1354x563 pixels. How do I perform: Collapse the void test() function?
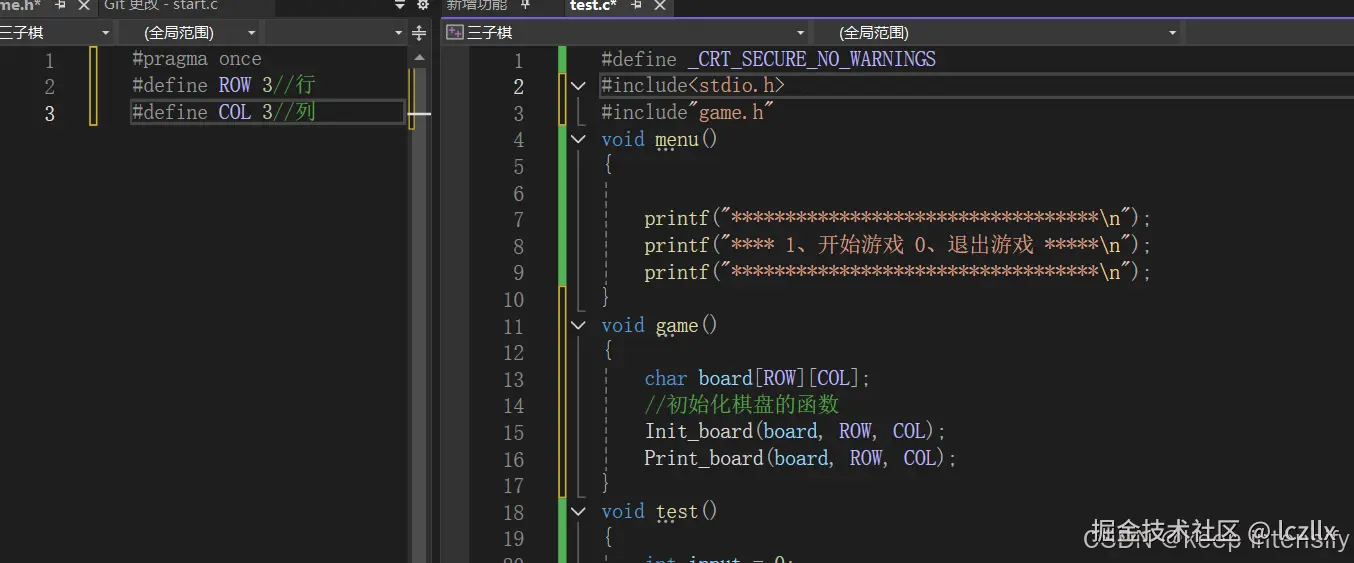click(x=578, y=511)
